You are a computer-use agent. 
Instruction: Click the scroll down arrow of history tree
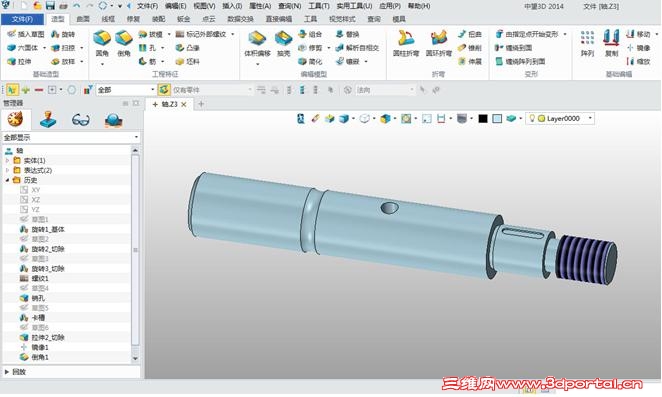pyautogui.click(x=136, y=359)
